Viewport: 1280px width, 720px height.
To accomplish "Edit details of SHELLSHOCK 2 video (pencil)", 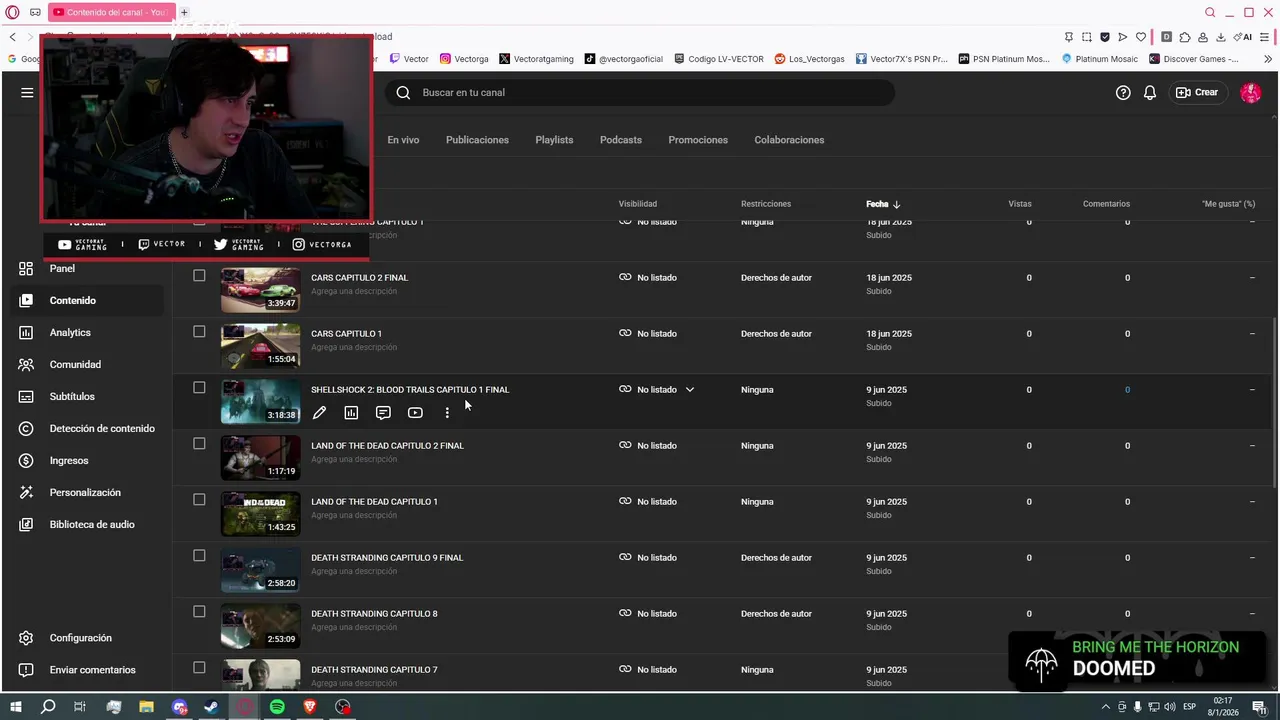I will point(319,412).
